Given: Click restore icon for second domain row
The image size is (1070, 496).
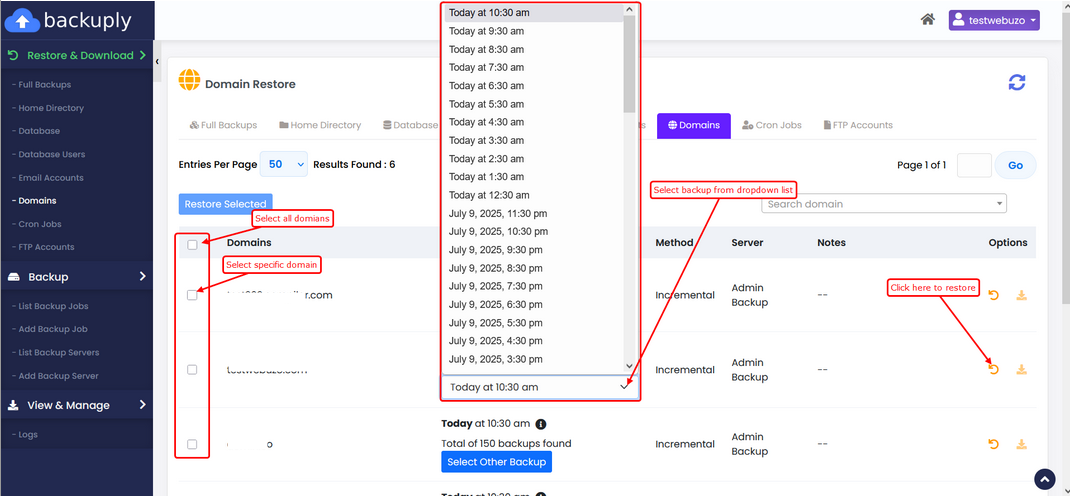Looking at the screenshot, I should pyautogui.click(x=993, y=369).
